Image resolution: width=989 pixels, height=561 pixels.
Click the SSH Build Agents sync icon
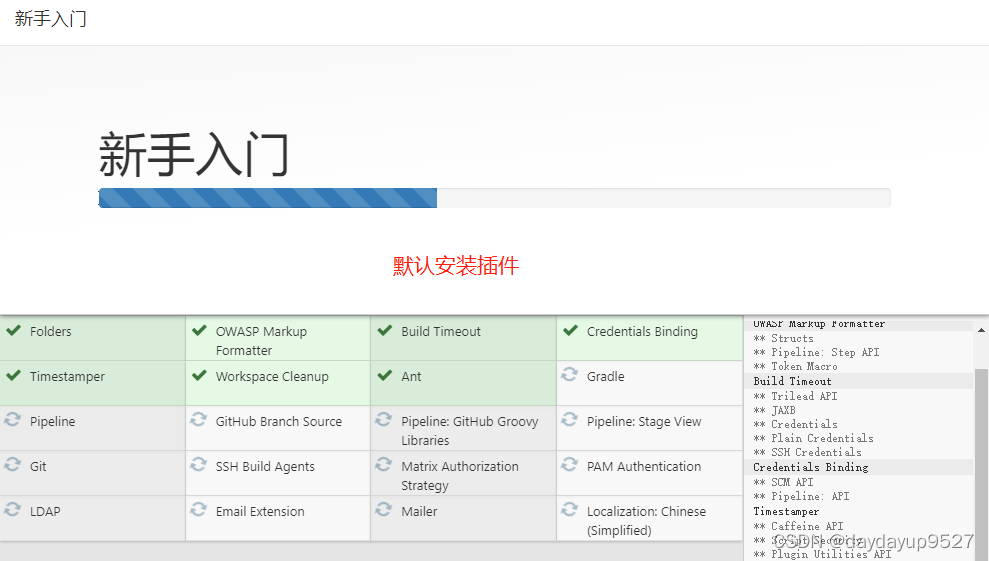coord(199,464)
